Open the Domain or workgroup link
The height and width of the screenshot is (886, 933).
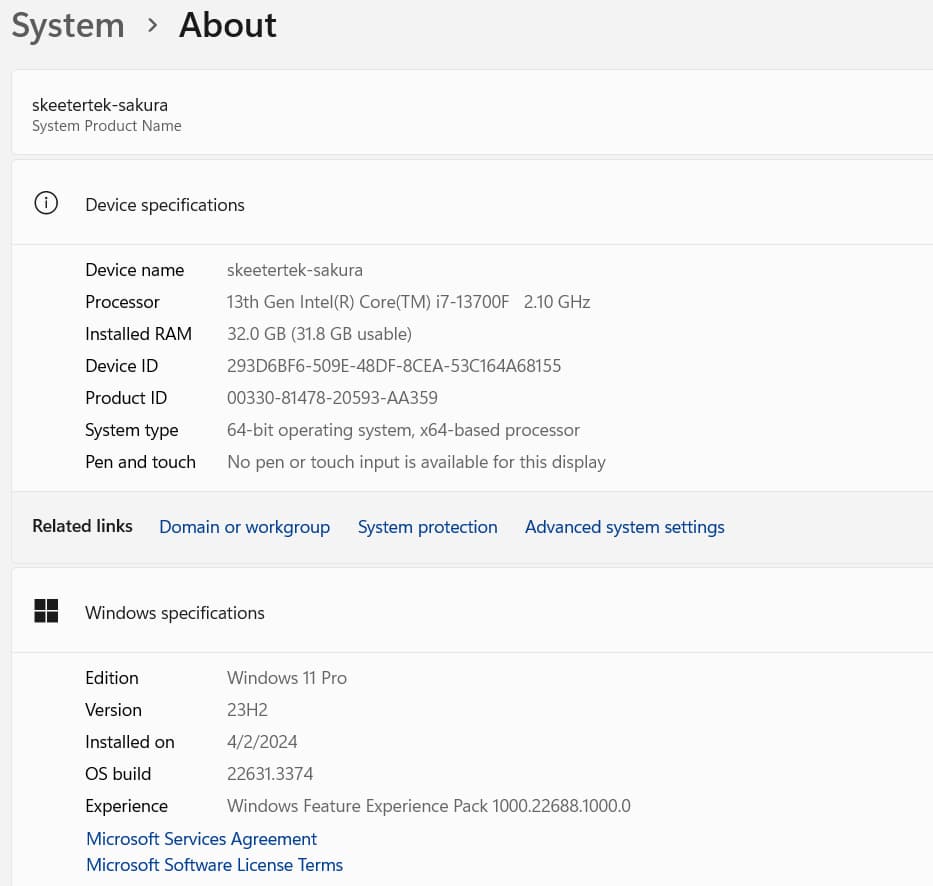point(244,527)
